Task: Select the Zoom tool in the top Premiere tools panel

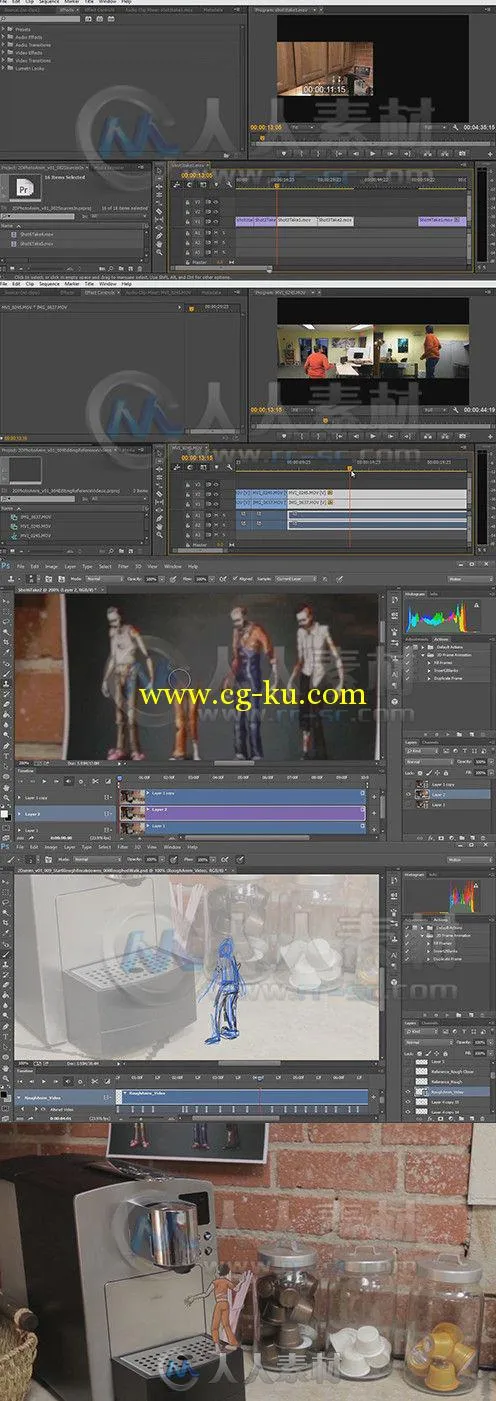Action: 159,252
